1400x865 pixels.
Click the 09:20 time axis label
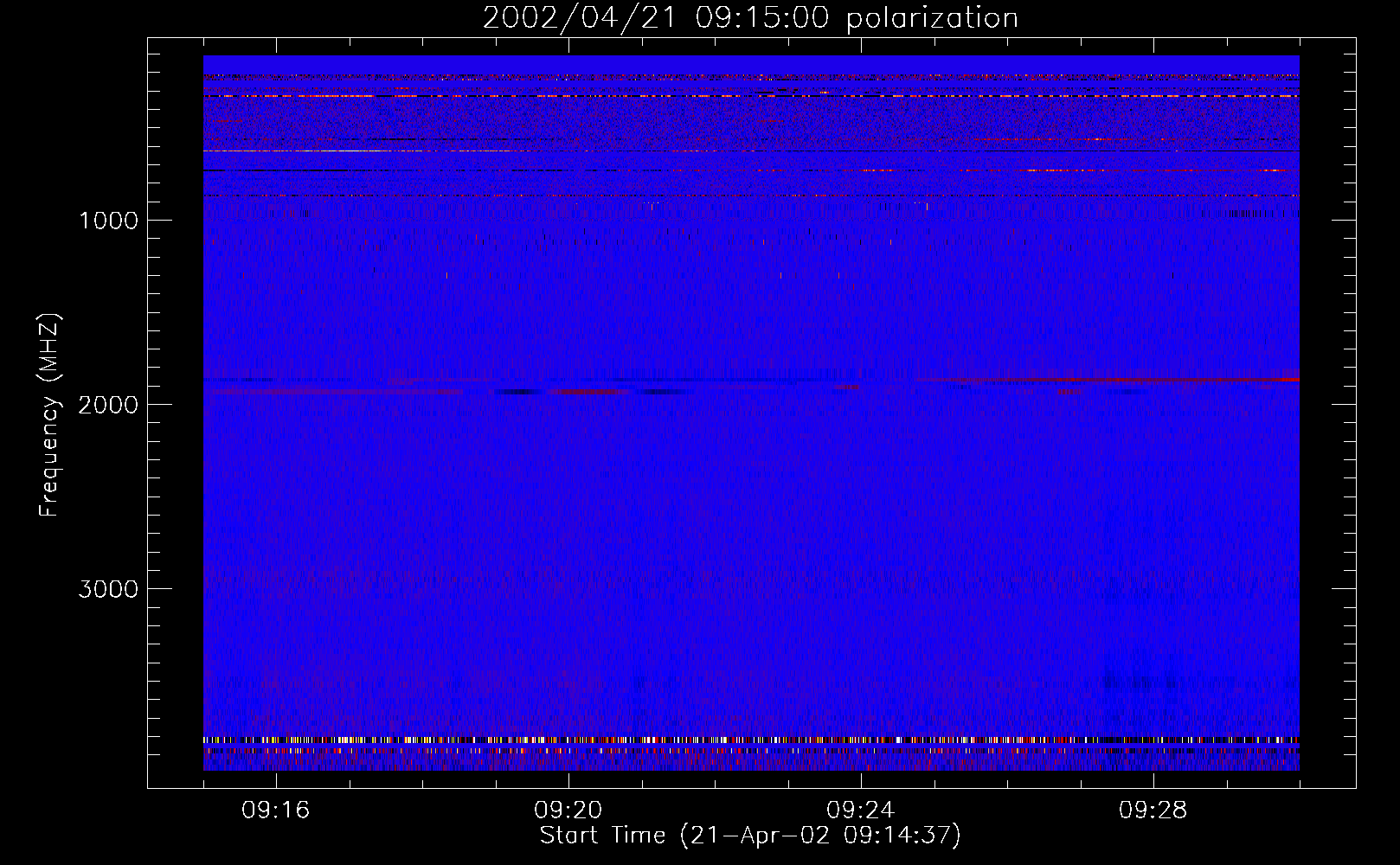coord(568,811)
